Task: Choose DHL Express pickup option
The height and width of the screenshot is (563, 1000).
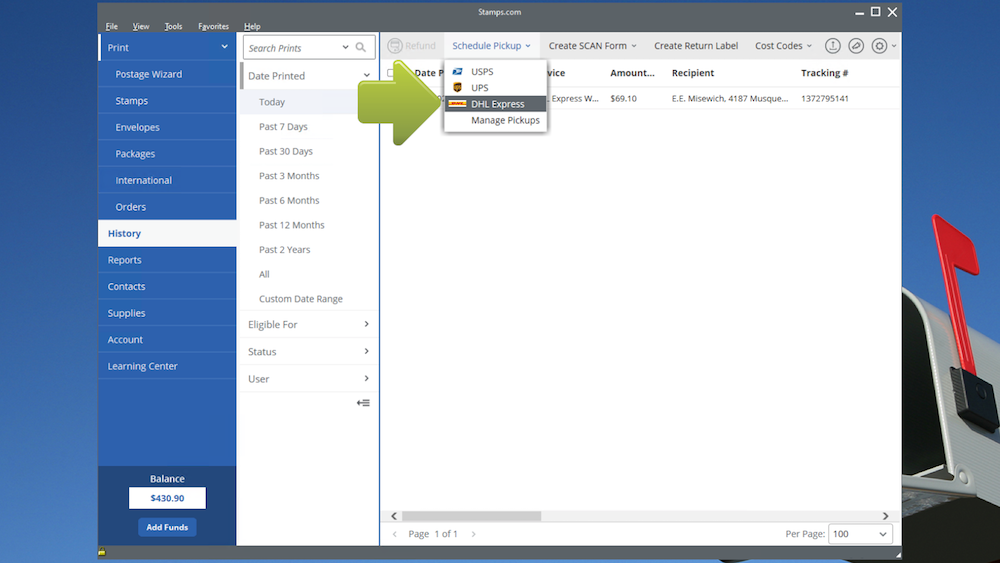Action: click(x=496, y=104)
